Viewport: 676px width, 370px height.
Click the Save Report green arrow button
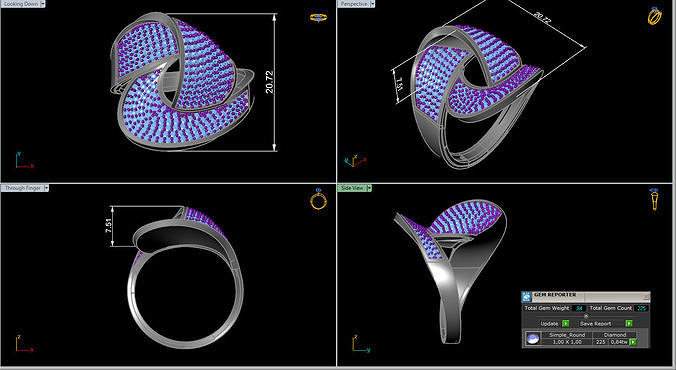tap(629, 323)
